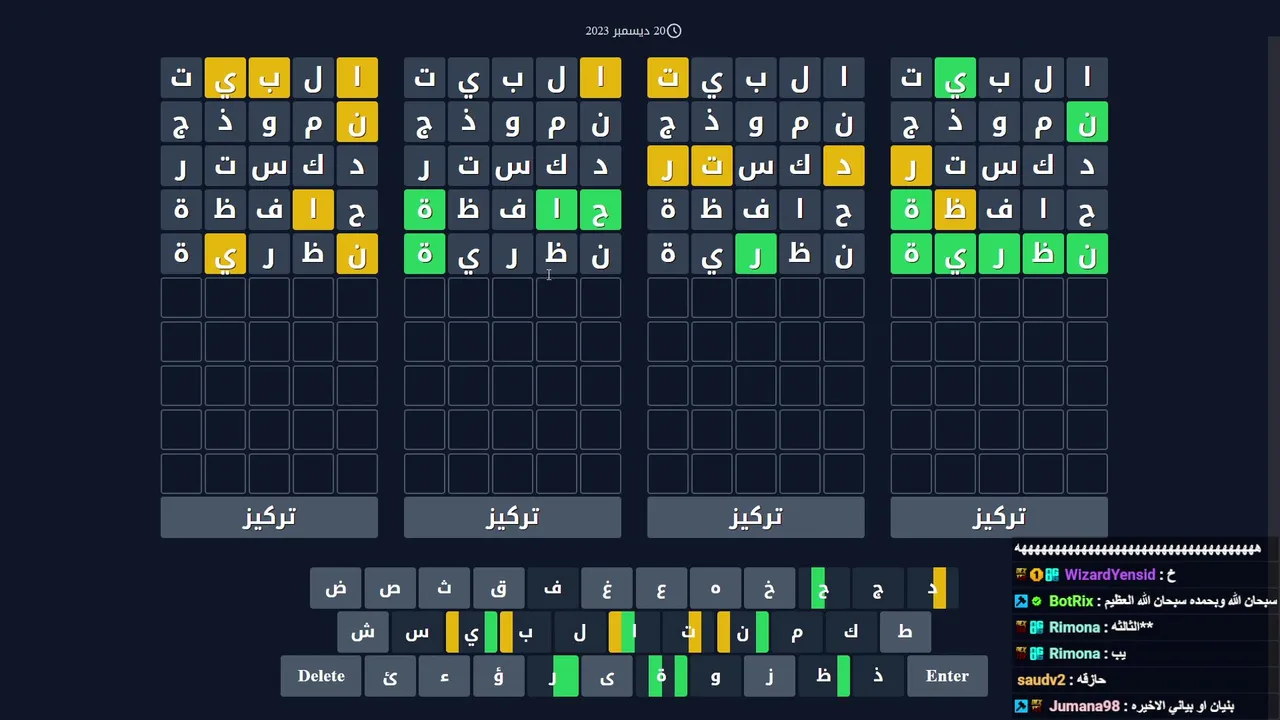The height and width of the screenshot is (720, 1280).
Task: Tap the ف key on the keyboard
Action: 552,588
